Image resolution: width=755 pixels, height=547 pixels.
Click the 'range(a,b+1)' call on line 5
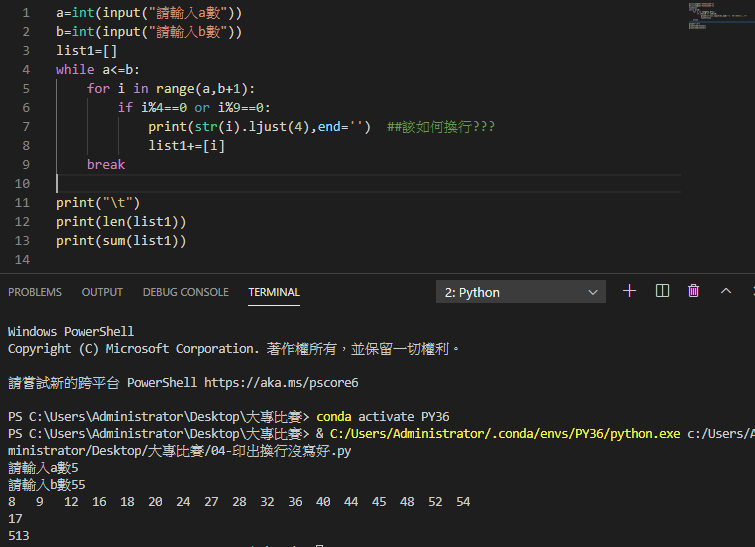tap(202, 89)
